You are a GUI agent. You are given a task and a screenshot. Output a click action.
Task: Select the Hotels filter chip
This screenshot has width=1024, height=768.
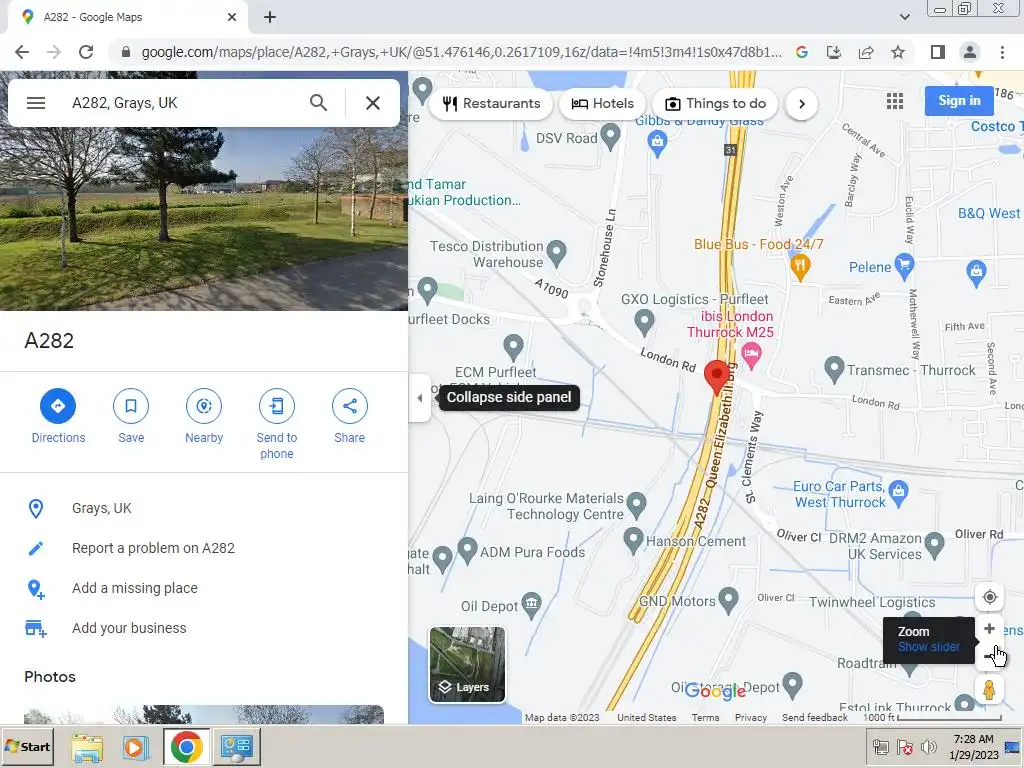pyautogui.click(x=602, y=103)
